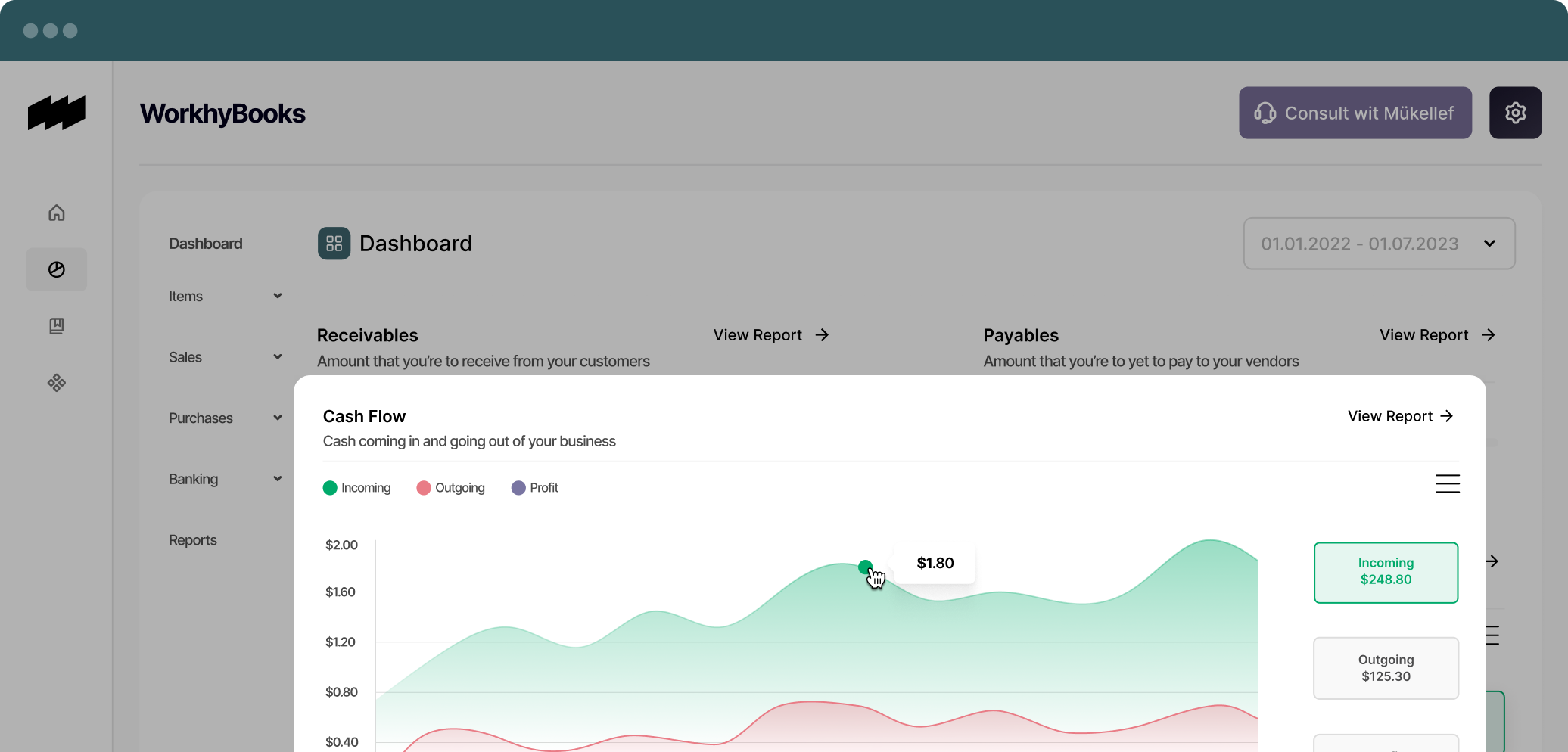The image size is (1568, 752).
Task: Click the diamond grid apps icon
Action: click(57, 383)
